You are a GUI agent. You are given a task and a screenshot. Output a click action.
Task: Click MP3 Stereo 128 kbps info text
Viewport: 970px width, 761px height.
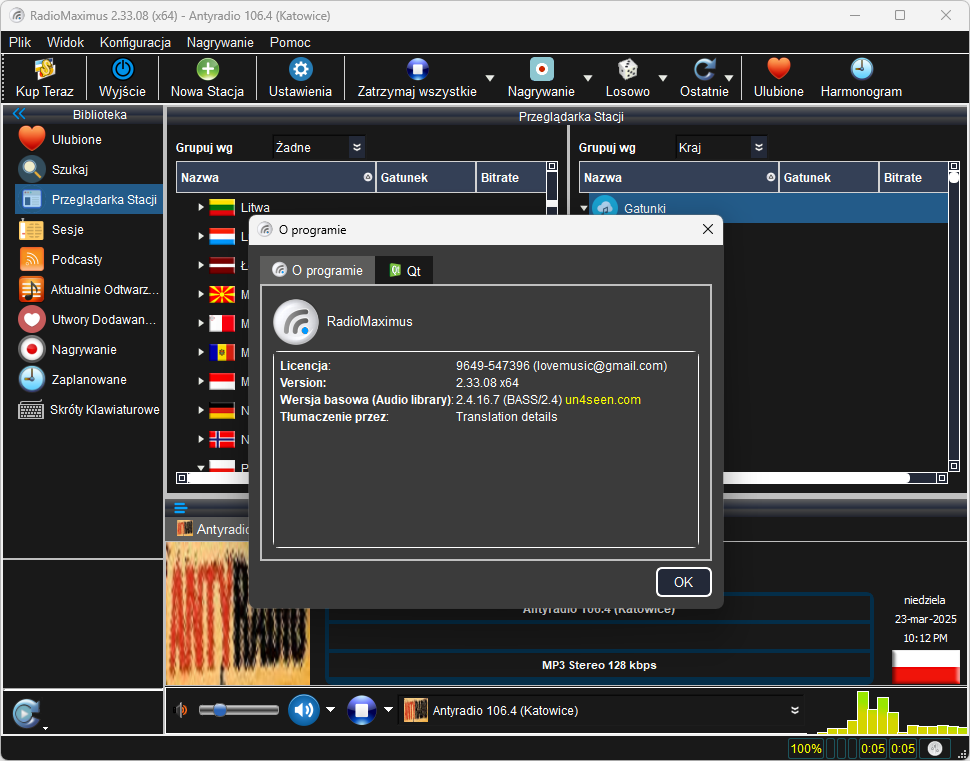(599, 666)
